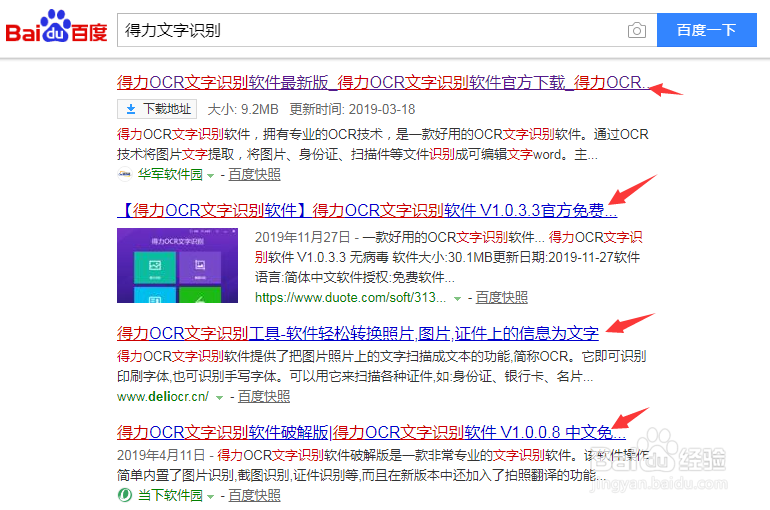770x510 pixels.
Task: Click the 华军软件园 site icon
Action: click(125, 174)
